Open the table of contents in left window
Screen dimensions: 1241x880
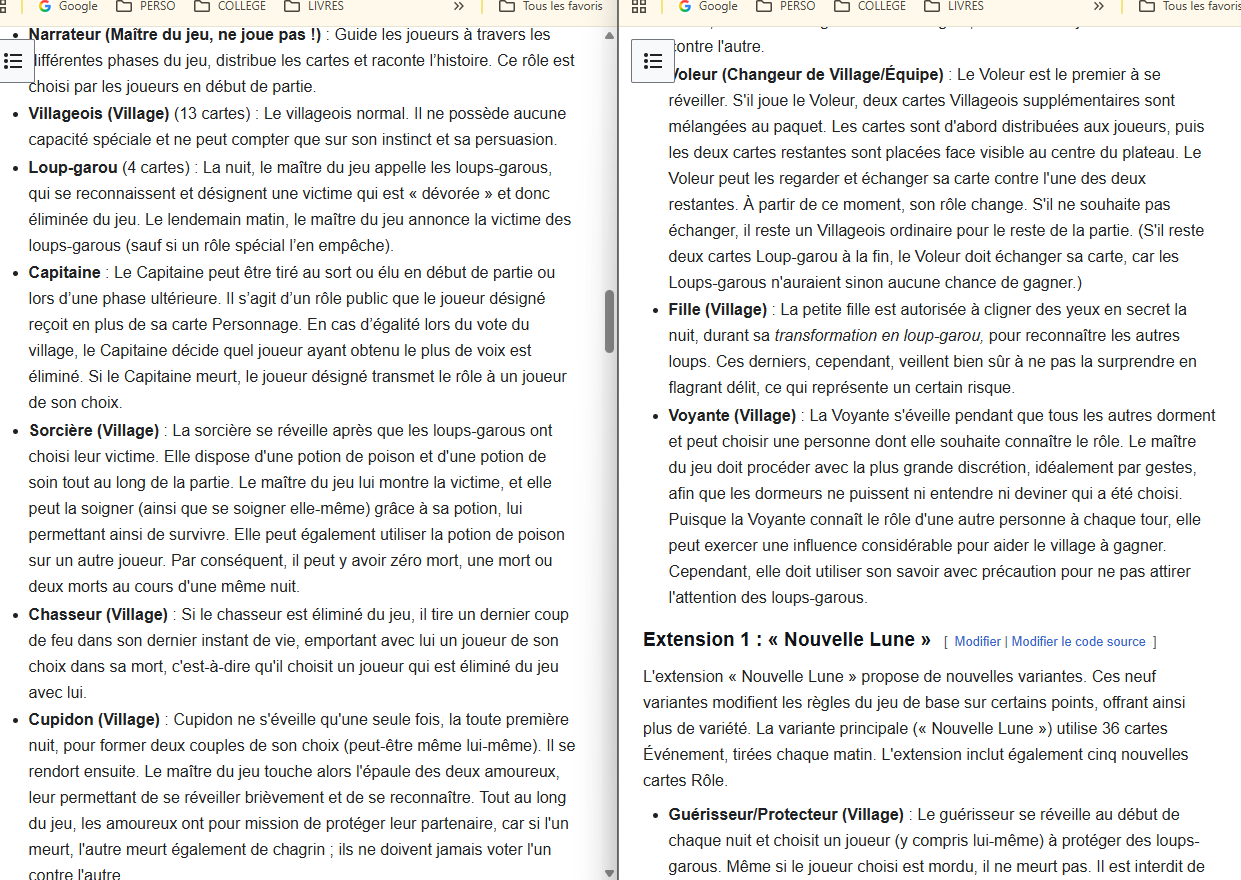(x=14, y=61)
